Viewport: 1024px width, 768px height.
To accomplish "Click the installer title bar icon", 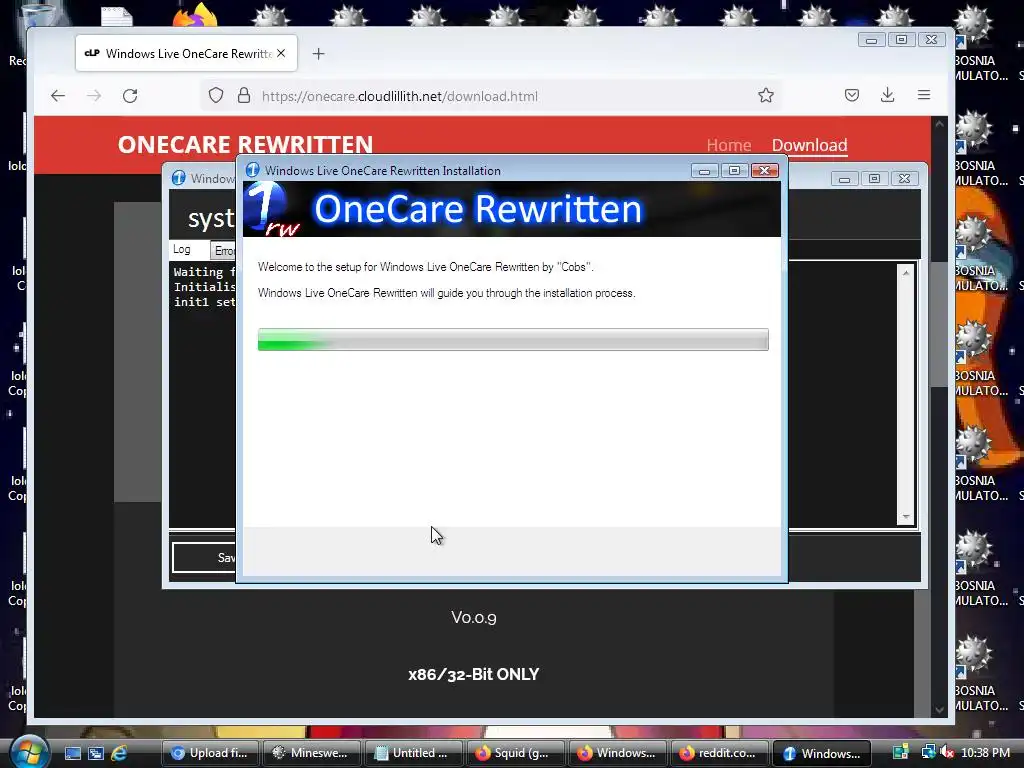I will coord(253,170).
